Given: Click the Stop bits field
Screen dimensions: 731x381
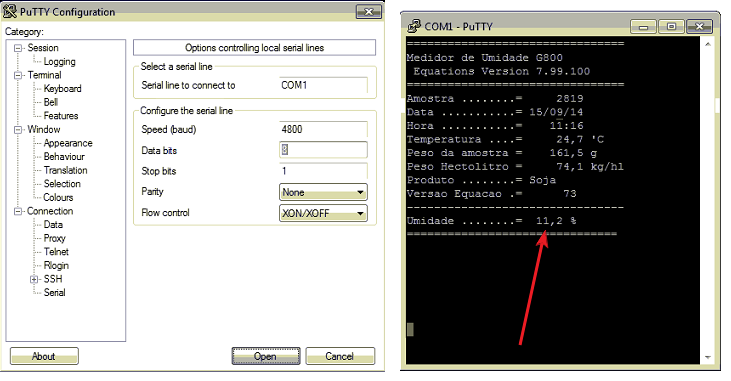Looking at the screenshot, I should coord(323,171).
